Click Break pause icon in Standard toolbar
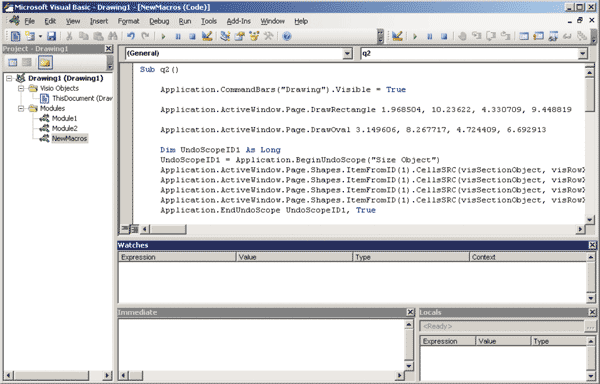This screenshot has width=600, height=384. (178, 36)
